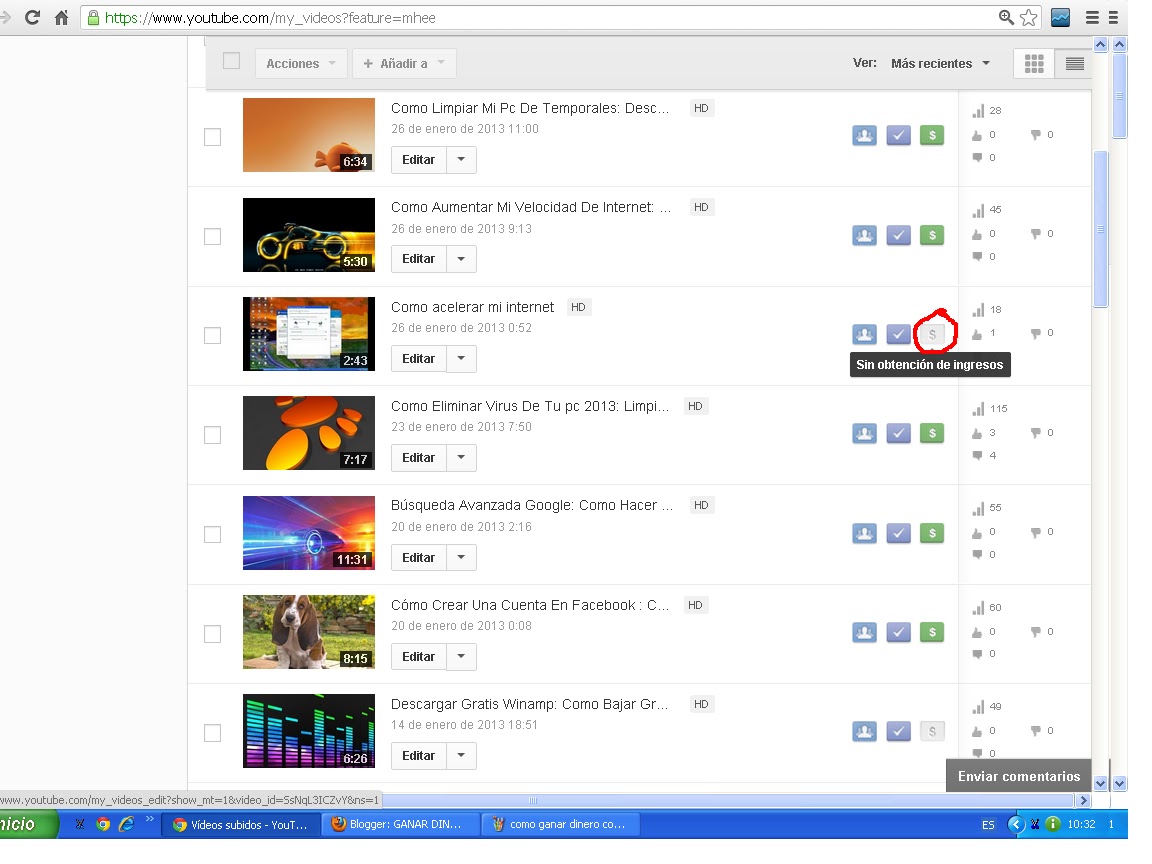Tick the Búsqueda Avanzada Google checkbox
Viewport: 1152px width, 864px height.
coord(212,534)
